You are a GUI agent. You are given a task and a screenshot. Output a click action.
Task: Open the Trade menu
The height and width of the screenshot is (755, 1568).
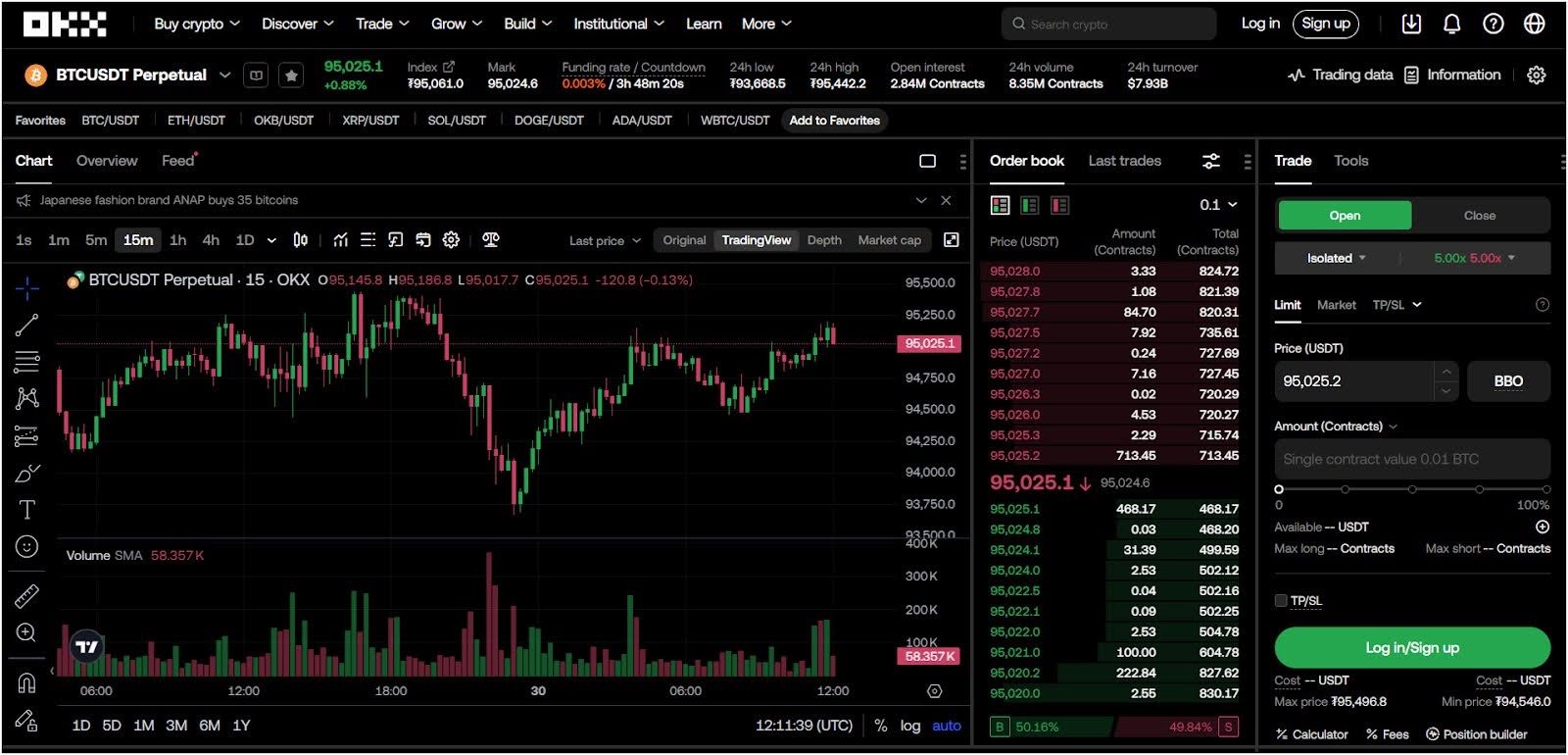[382, 24]
